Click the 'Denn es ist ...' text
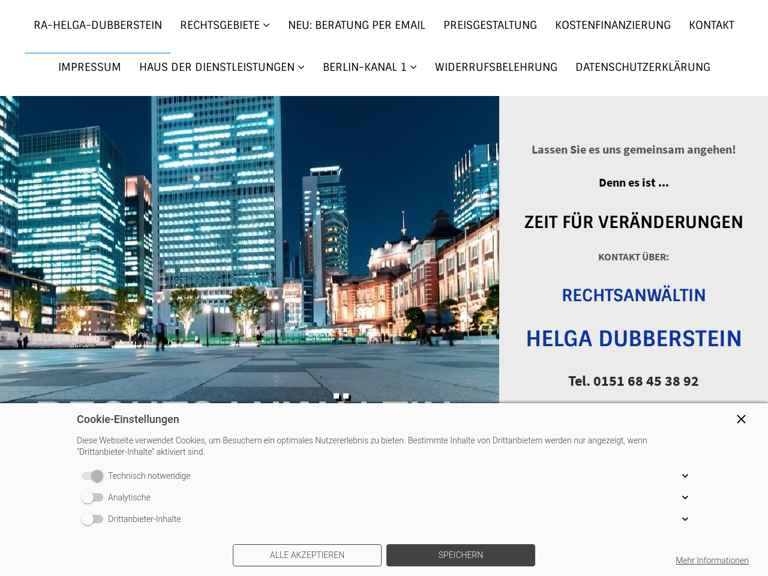This screenshot has height=576, width=768. [x=633, y=183]
